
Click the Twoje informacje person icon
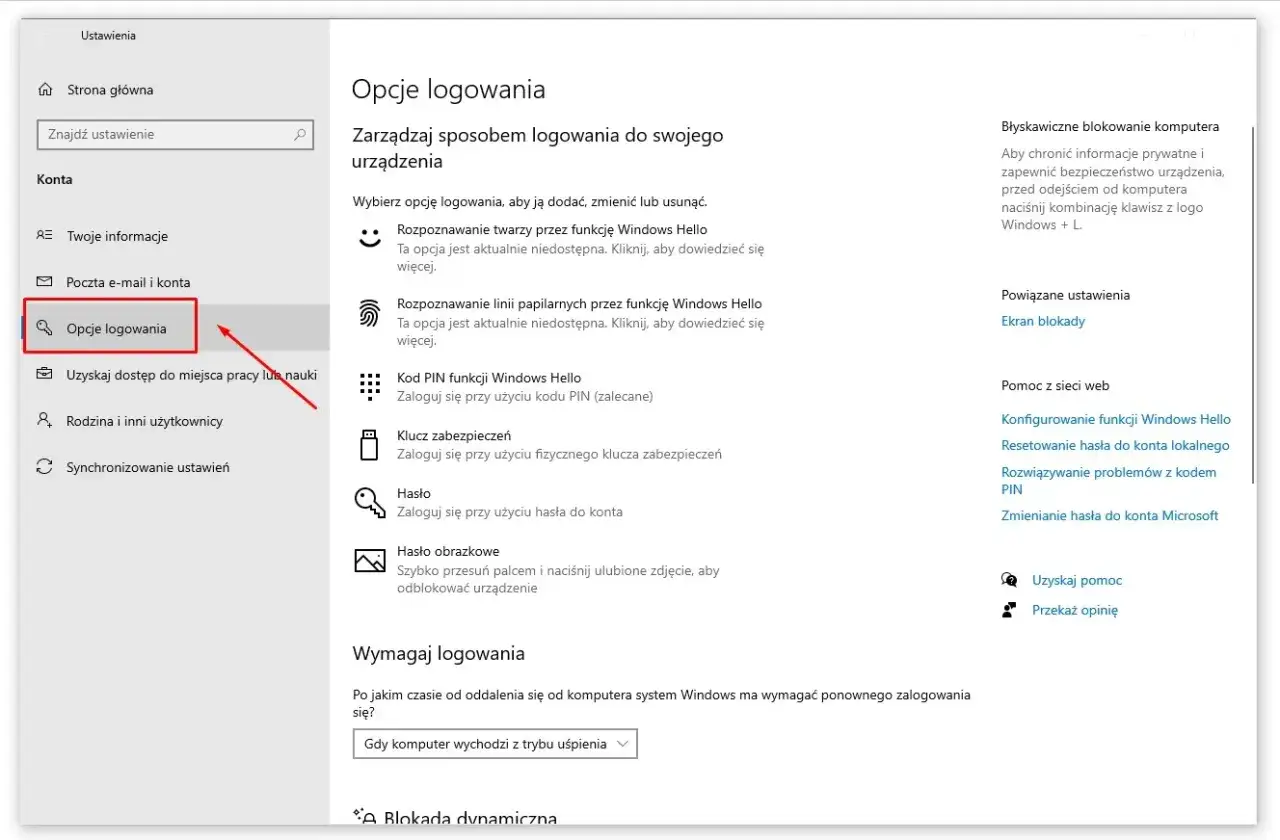click(x=44, y=235)
